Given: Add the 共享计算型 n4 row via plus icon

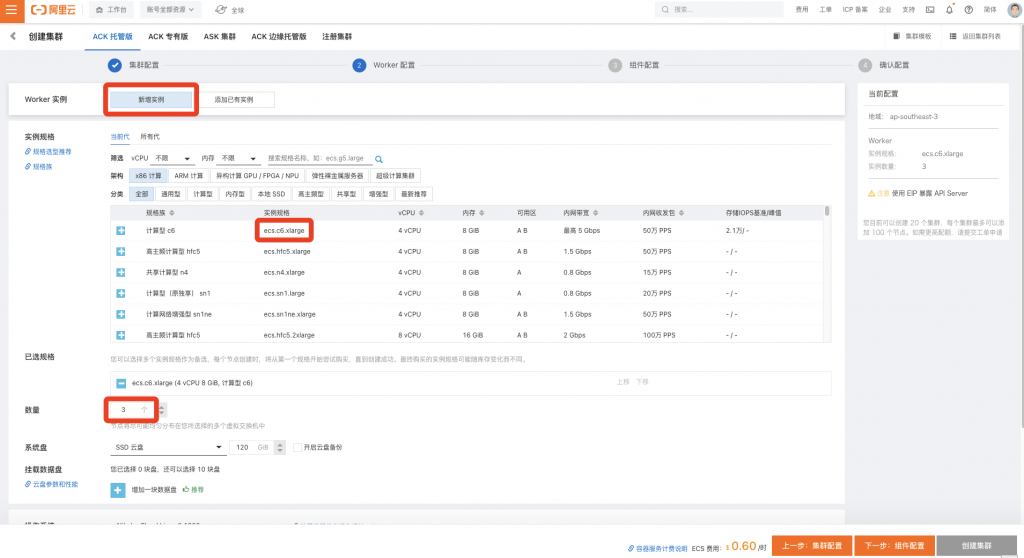Looking at the screenshot, I should (121, 272).
